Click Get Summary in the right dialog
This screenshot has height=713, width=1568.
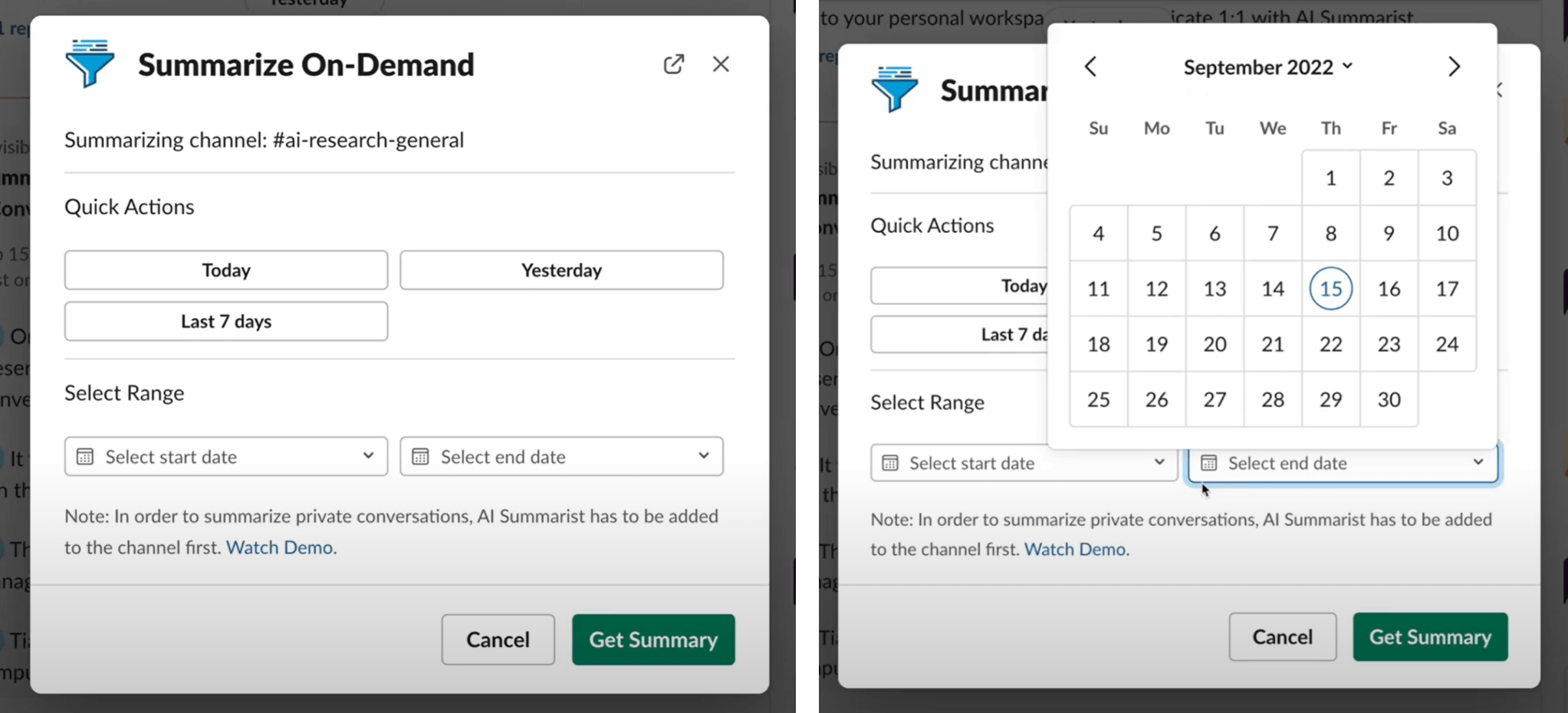pyautogui.click(x=1430, y=637)
